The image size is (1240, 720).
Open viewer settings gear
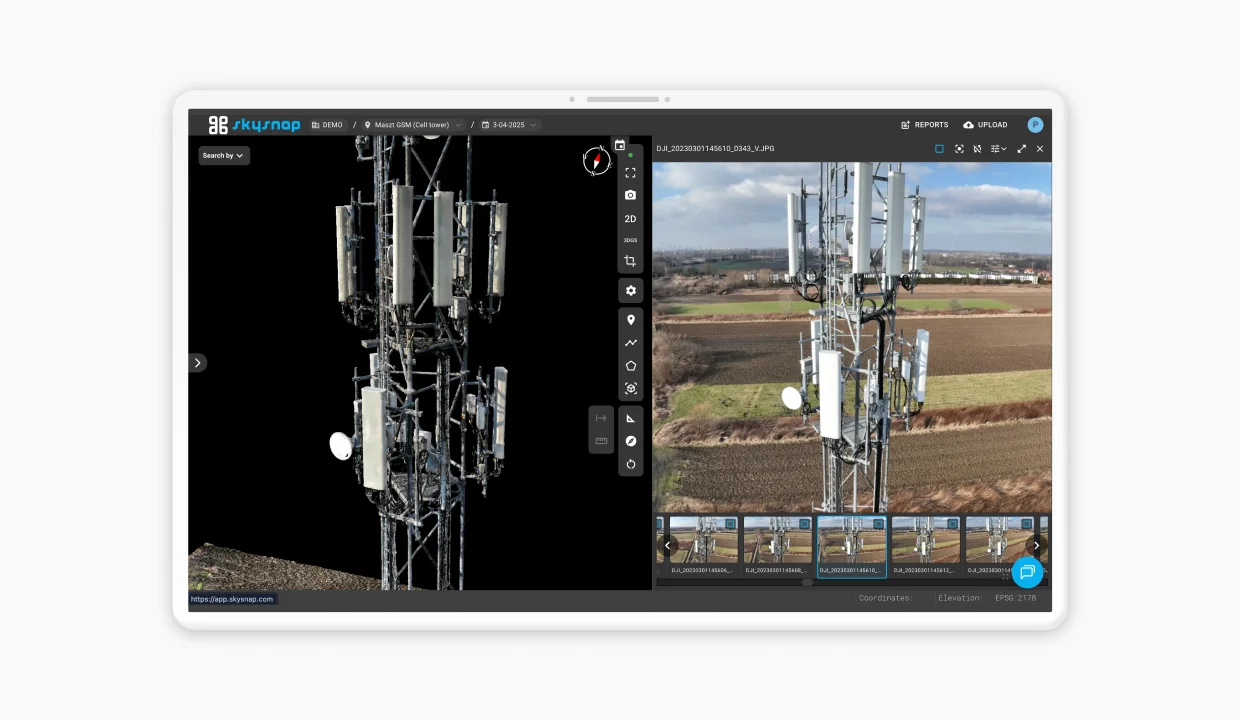pyautogui.click(x=630, y=291)
